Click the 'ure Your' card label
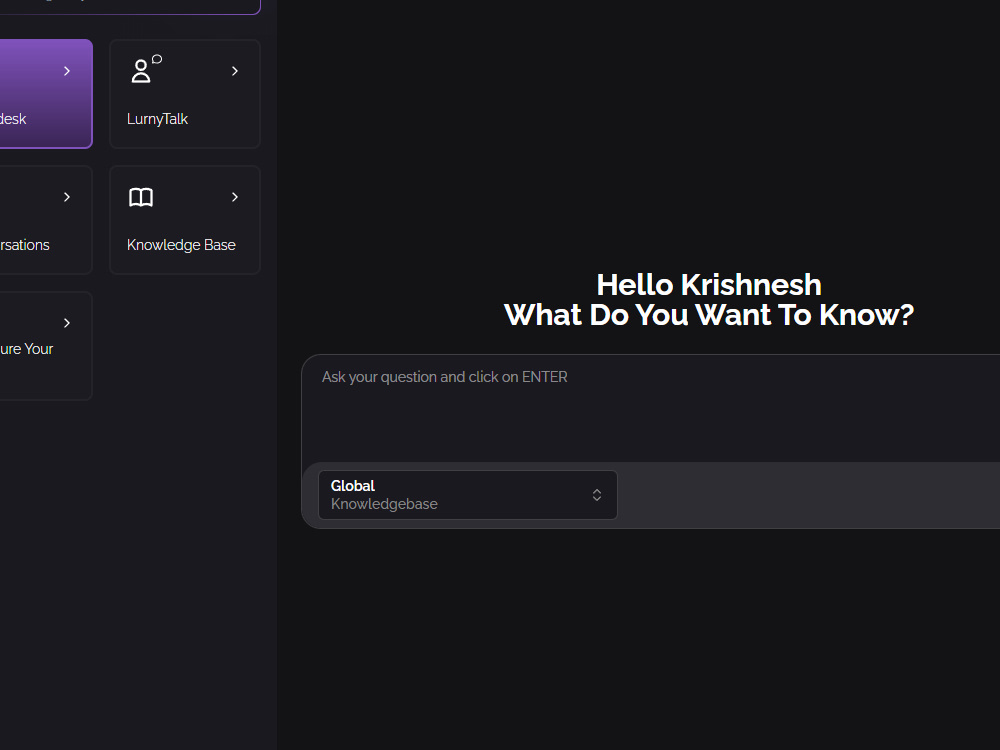This screenshot has height=750, width=1000. click(26, 349)
